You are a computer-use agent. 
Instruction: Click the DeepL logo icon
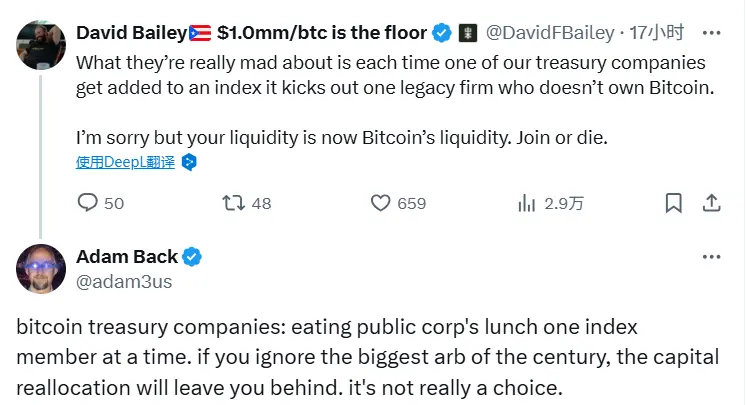188,162
